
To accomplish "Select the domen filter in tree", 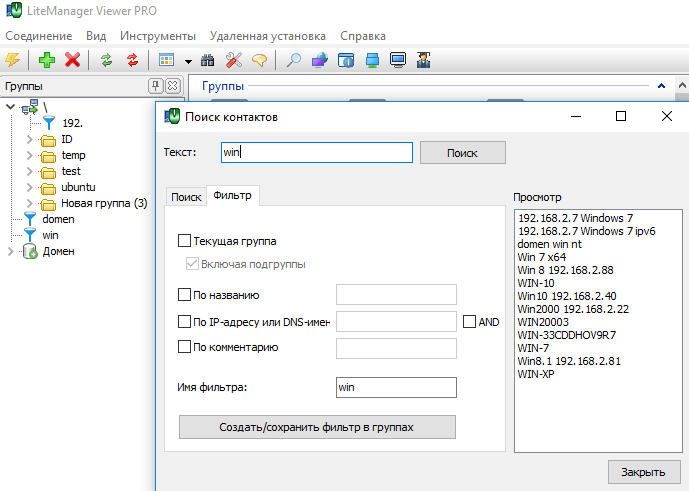I will 58,219.
